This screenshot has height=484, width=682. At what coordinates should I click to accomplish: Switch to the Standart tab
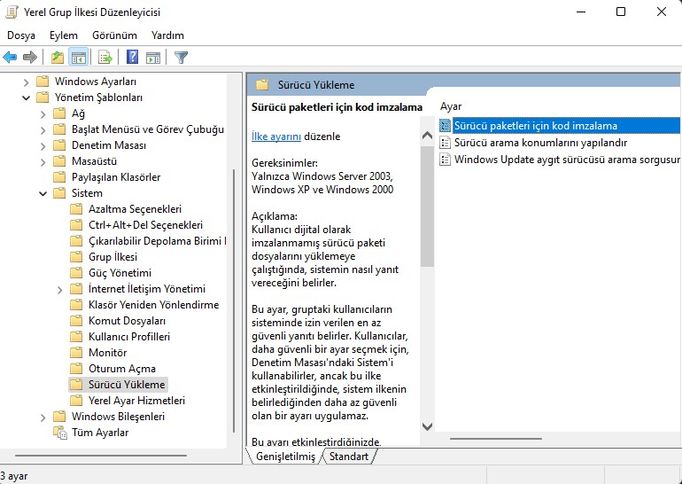(x=349, y=457)
